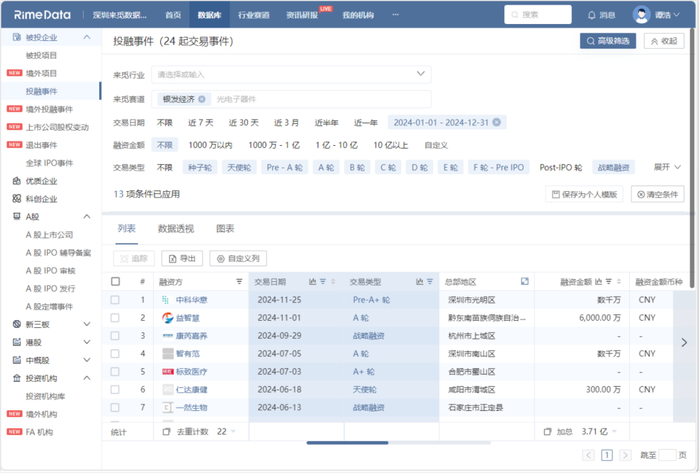Click the 跳至 page number input
The width and height of the screenshot is (700, 473).
click(x=667, y=455)
